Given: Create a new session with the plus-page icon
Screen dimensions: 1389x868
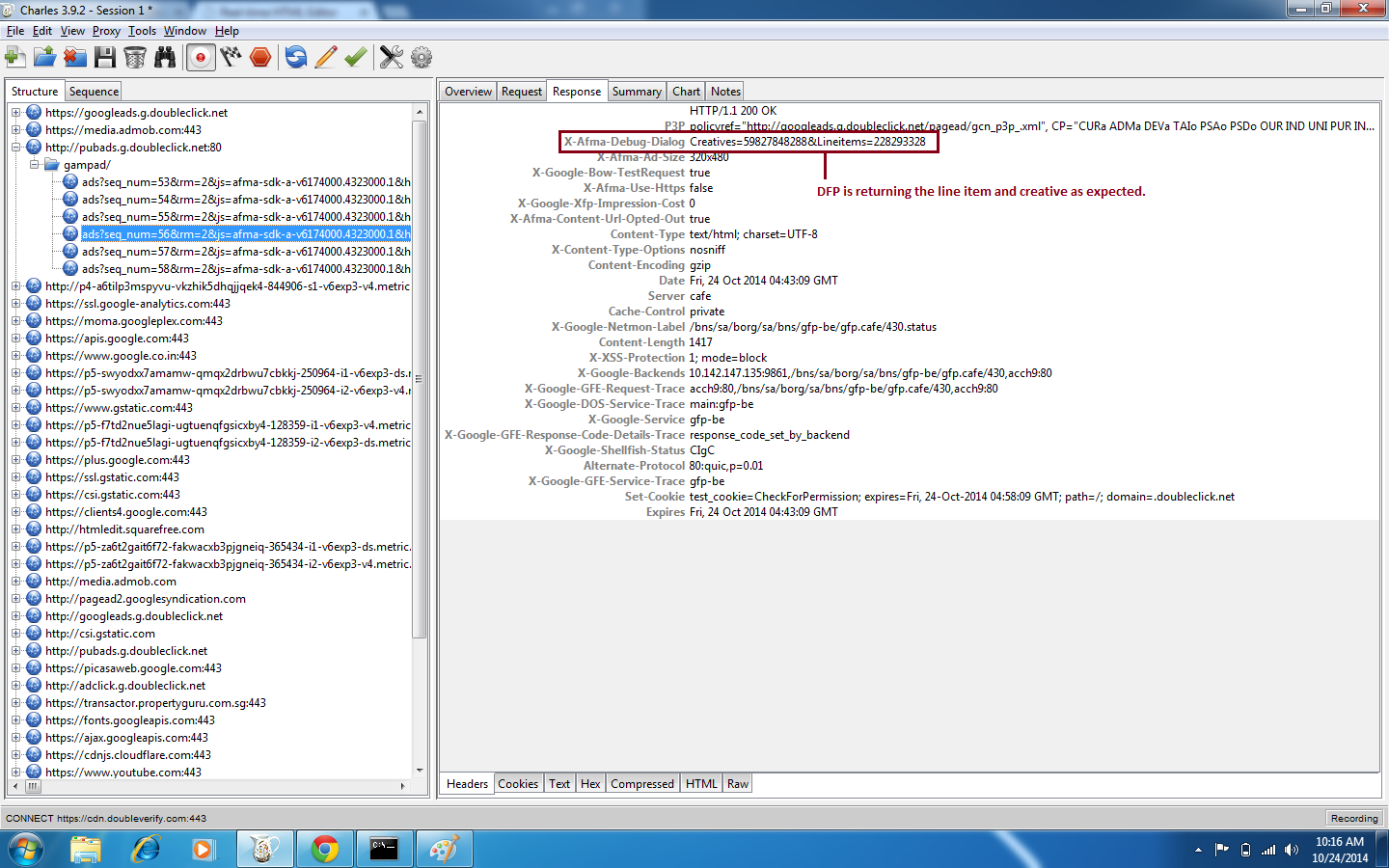Looking at the screenshot, I should click(x=15, y=57).
